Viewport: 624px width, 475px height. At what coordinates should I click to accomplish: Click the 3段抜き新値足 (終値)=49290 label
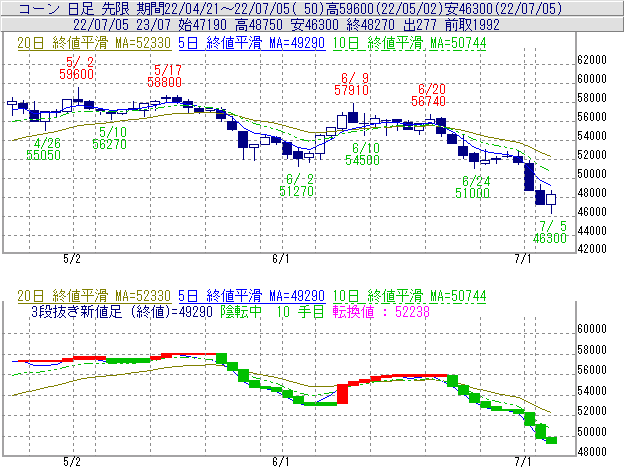point(122,311)
